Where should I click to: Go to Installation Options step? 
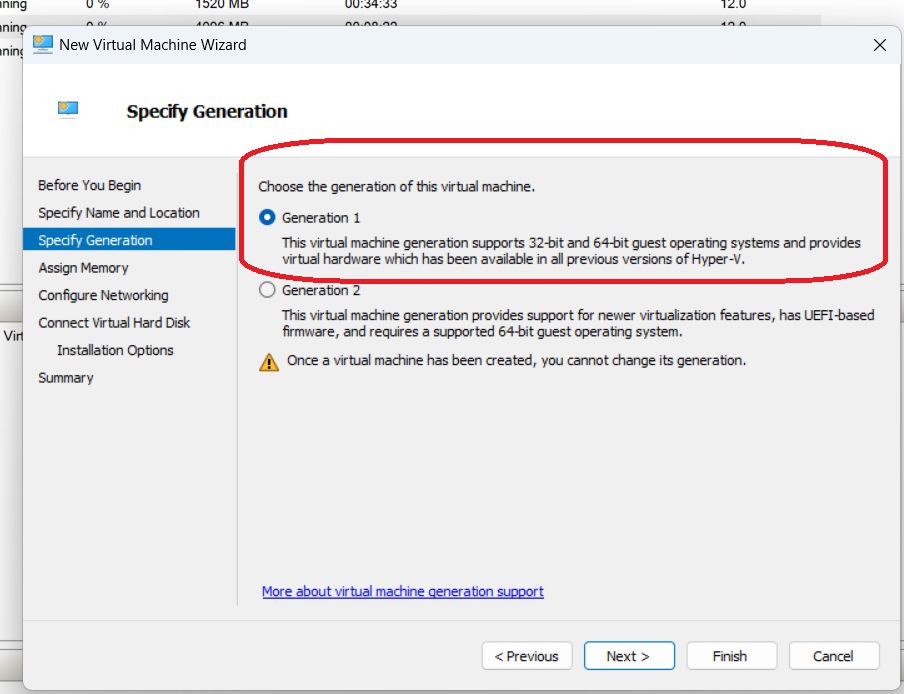(x=115, y=350)
